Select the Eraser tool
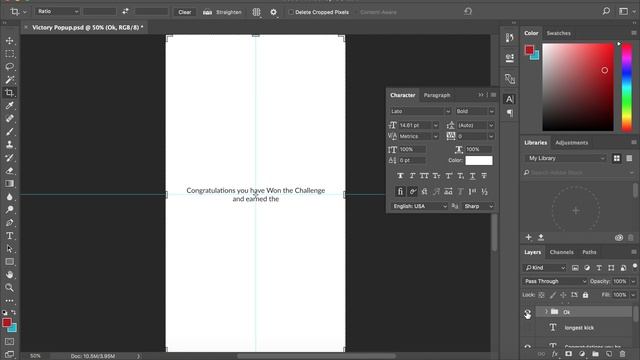This screenshot has width=640, height=360. pos(9,171)
